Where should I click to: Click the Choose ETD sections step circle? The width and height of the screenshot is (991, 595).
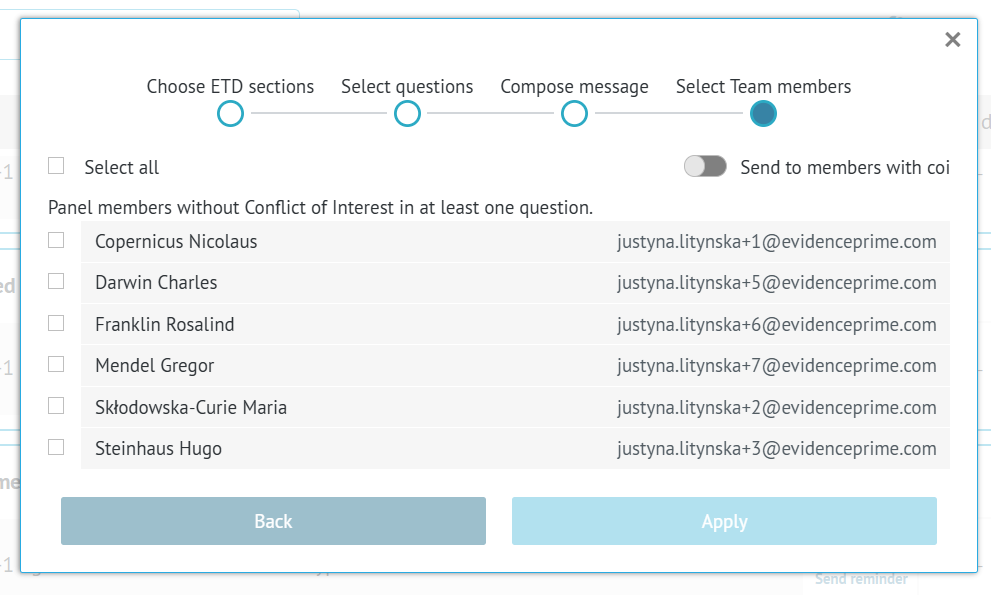point(230,114)
